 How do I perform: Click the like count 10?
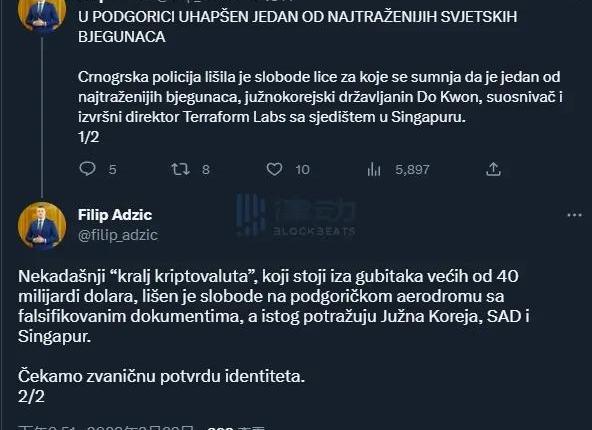302,170
